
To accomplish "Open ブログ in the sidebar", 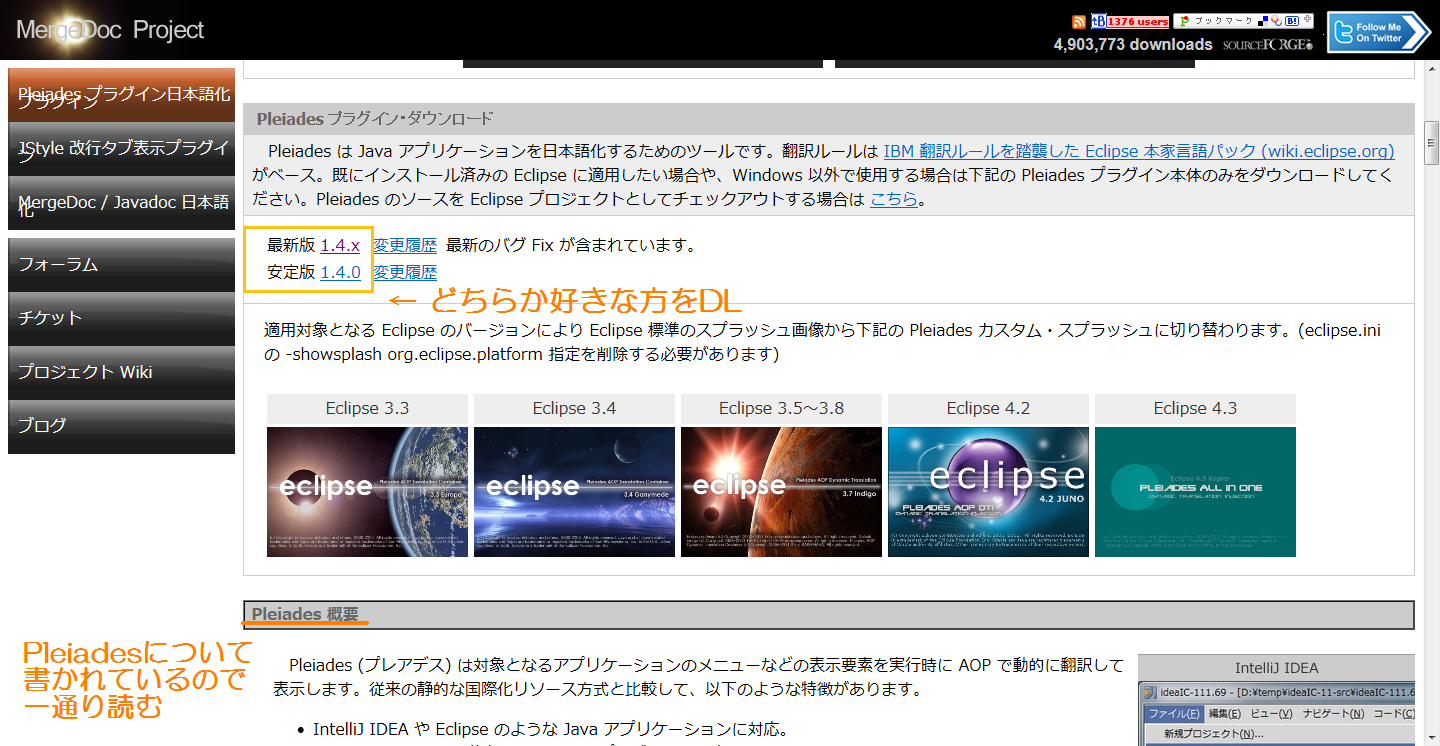I will pos(121,426).
